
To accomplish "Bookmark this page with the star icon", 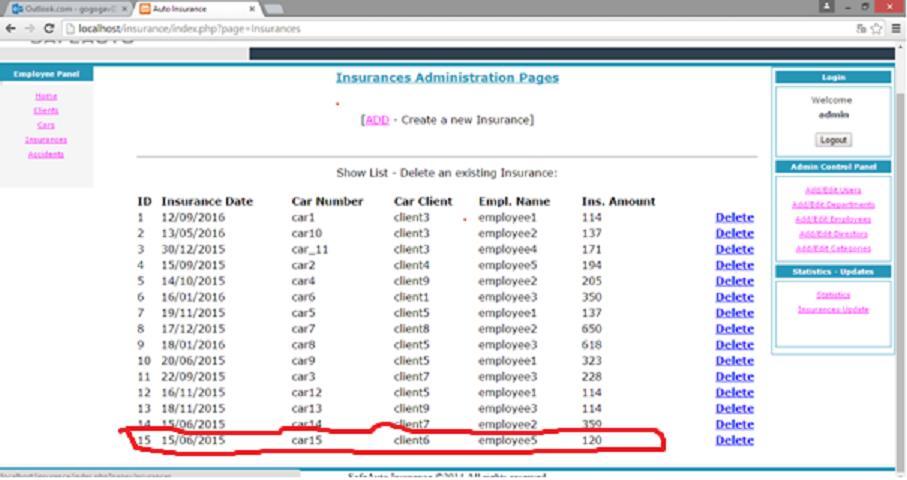I will click(876, 28).
